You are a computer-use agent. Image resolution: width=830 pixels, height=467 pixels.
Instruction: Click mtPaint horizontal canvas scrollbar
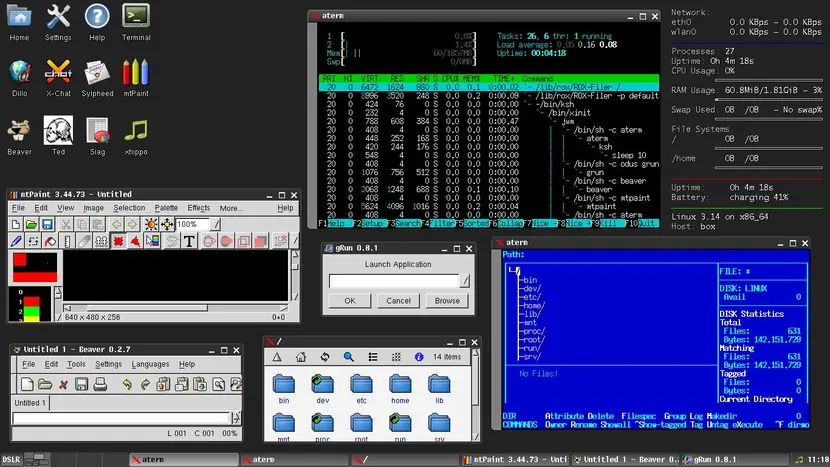coord(175,308)
